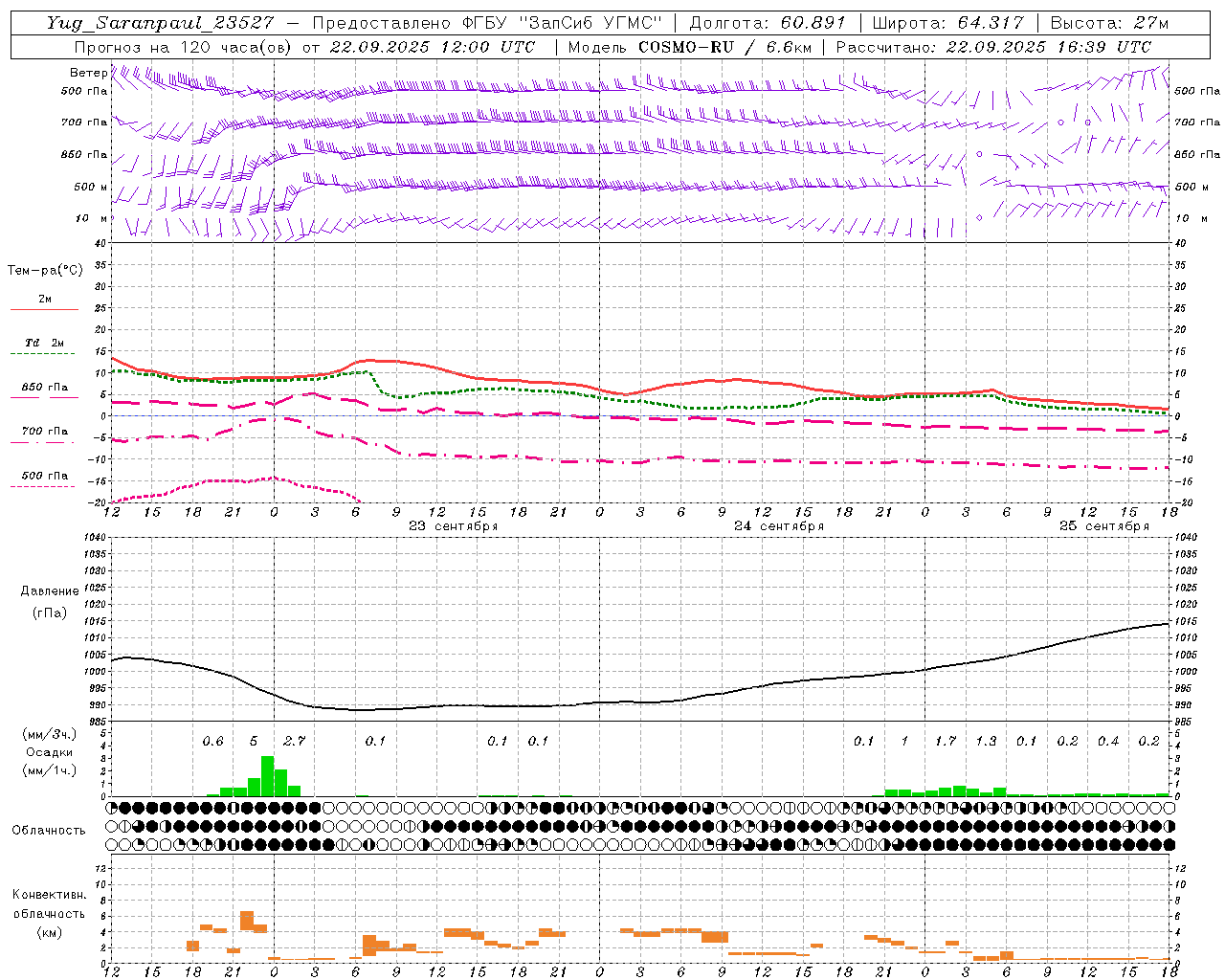The height and width of the screenshot is (980, 1225).
Task: Select the Td 2м dew point legend entry
Action: [x=44, y=347]
